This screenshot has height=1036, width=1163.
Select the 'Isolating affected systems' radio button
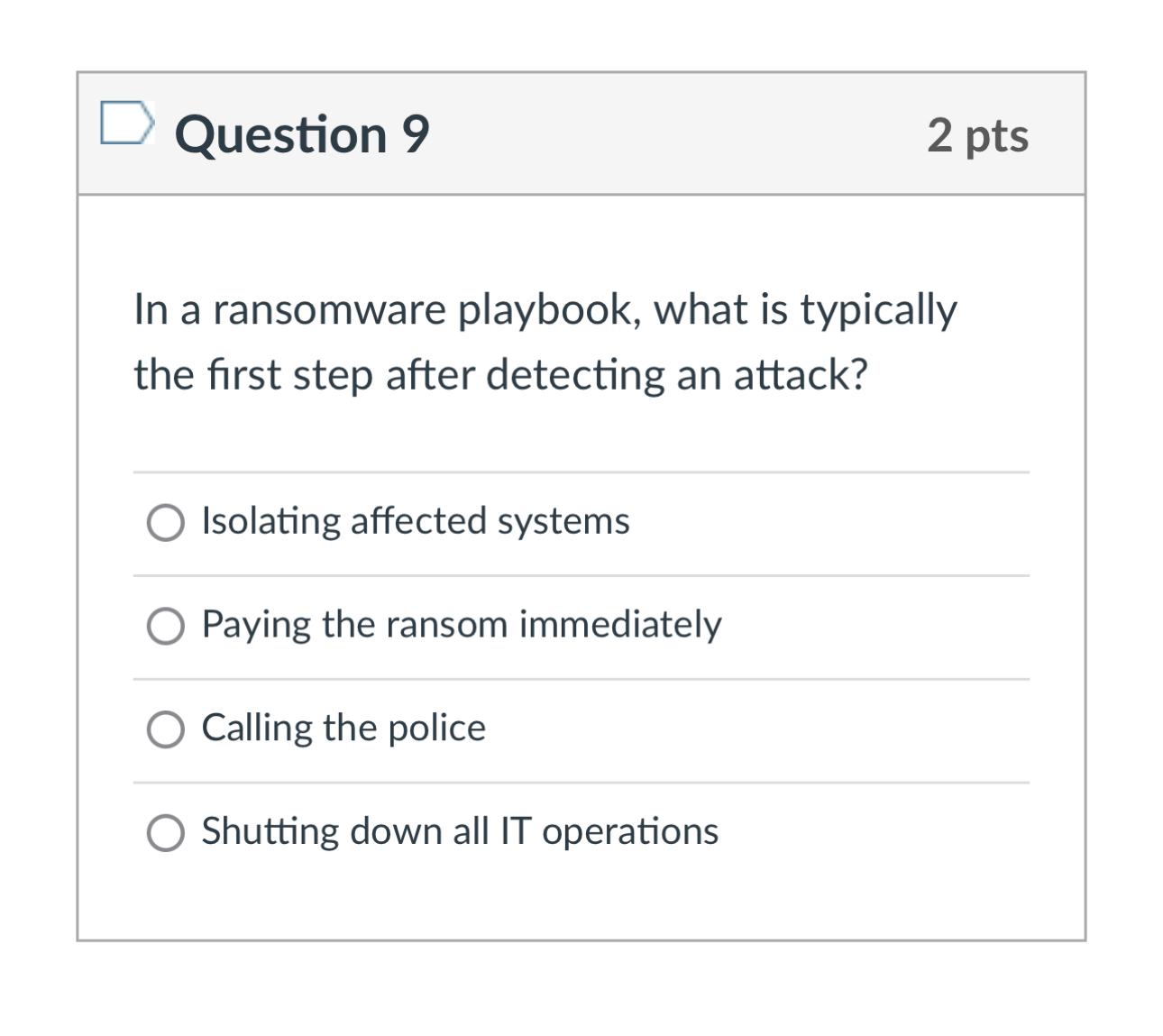point(165,520)
